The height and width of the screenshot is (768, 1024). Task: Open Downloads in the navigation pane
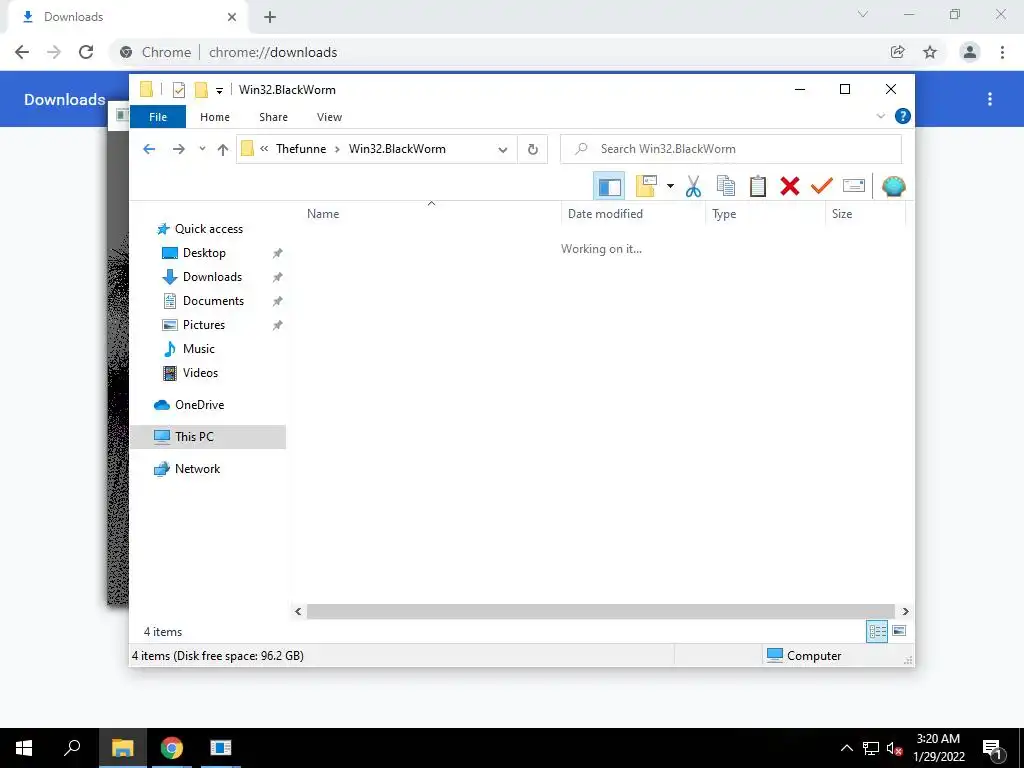click(x=212, y=277)
